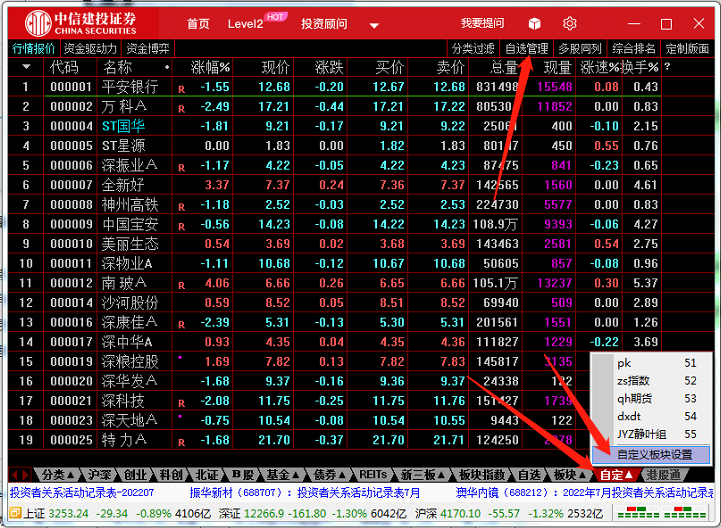Open settings gear icon in title bar

[x=570, y=23]
